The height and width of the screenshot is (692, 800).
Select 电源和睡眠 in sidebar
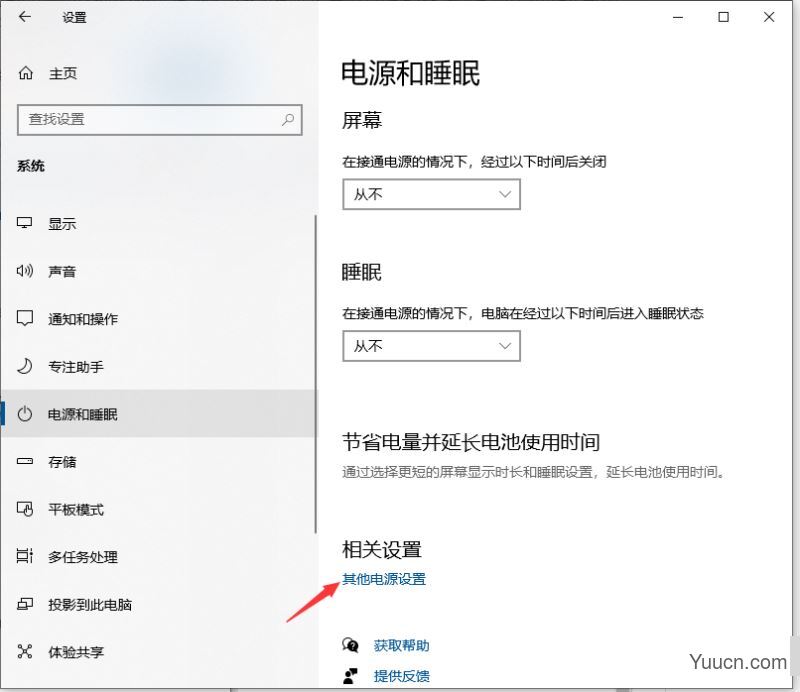coord(159,414)
